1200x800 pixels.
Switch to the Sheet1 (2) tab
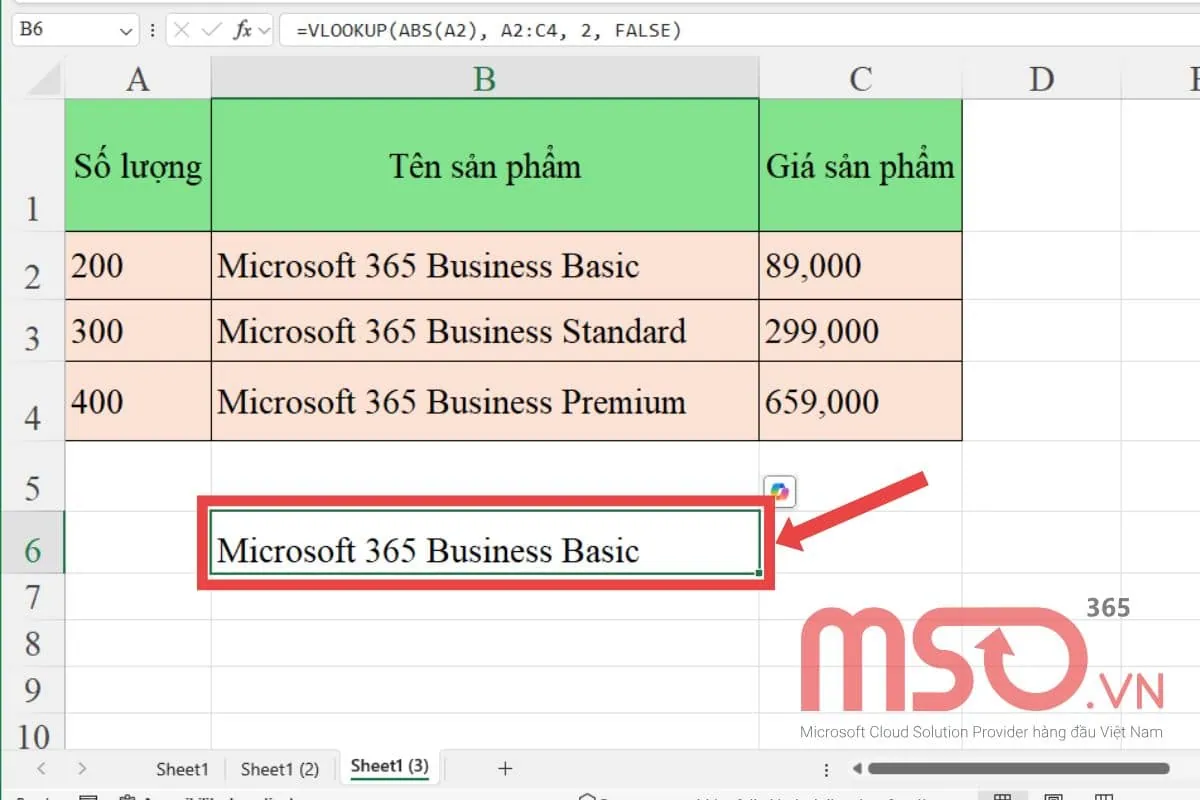point(280,769)
